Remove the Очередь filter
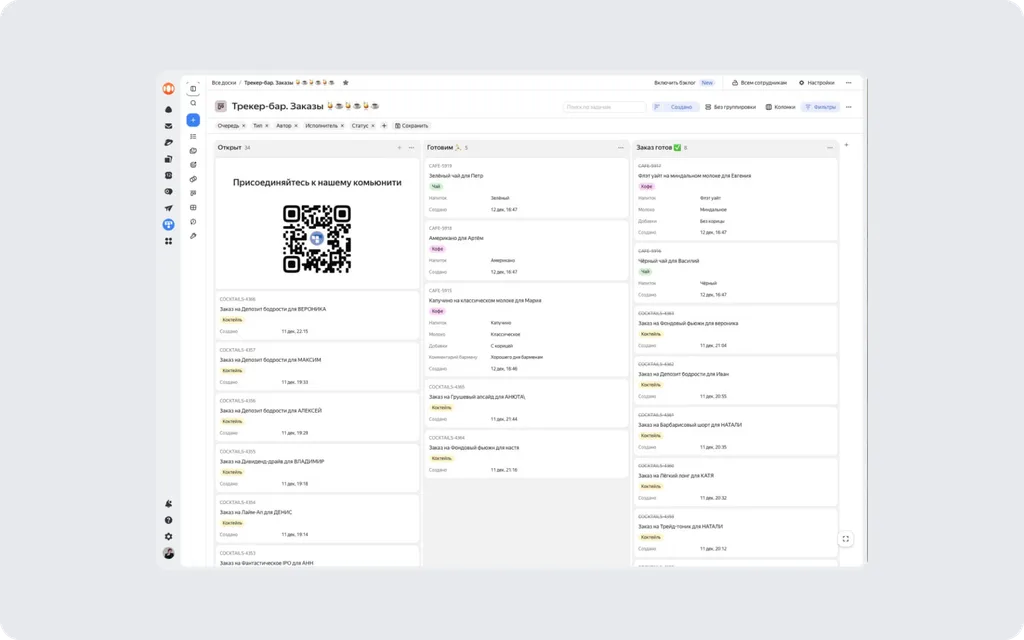This screenshot has height=640, width=1024. (244, 125)
